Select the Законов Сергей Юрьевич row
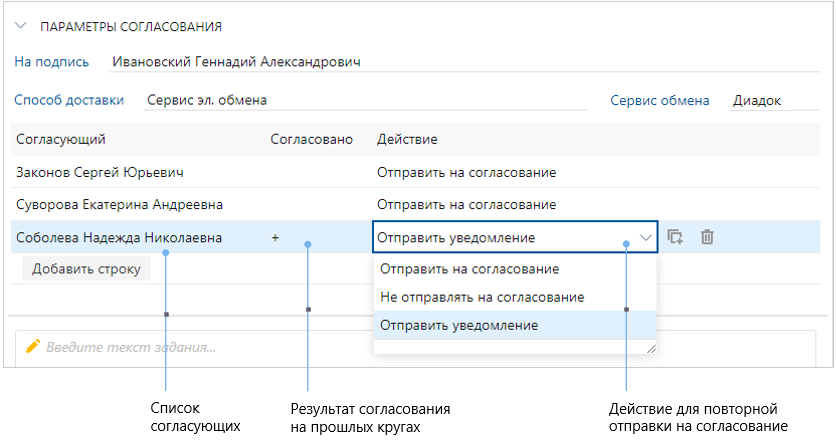Screen dimensions: 836x443 [100, 172]
